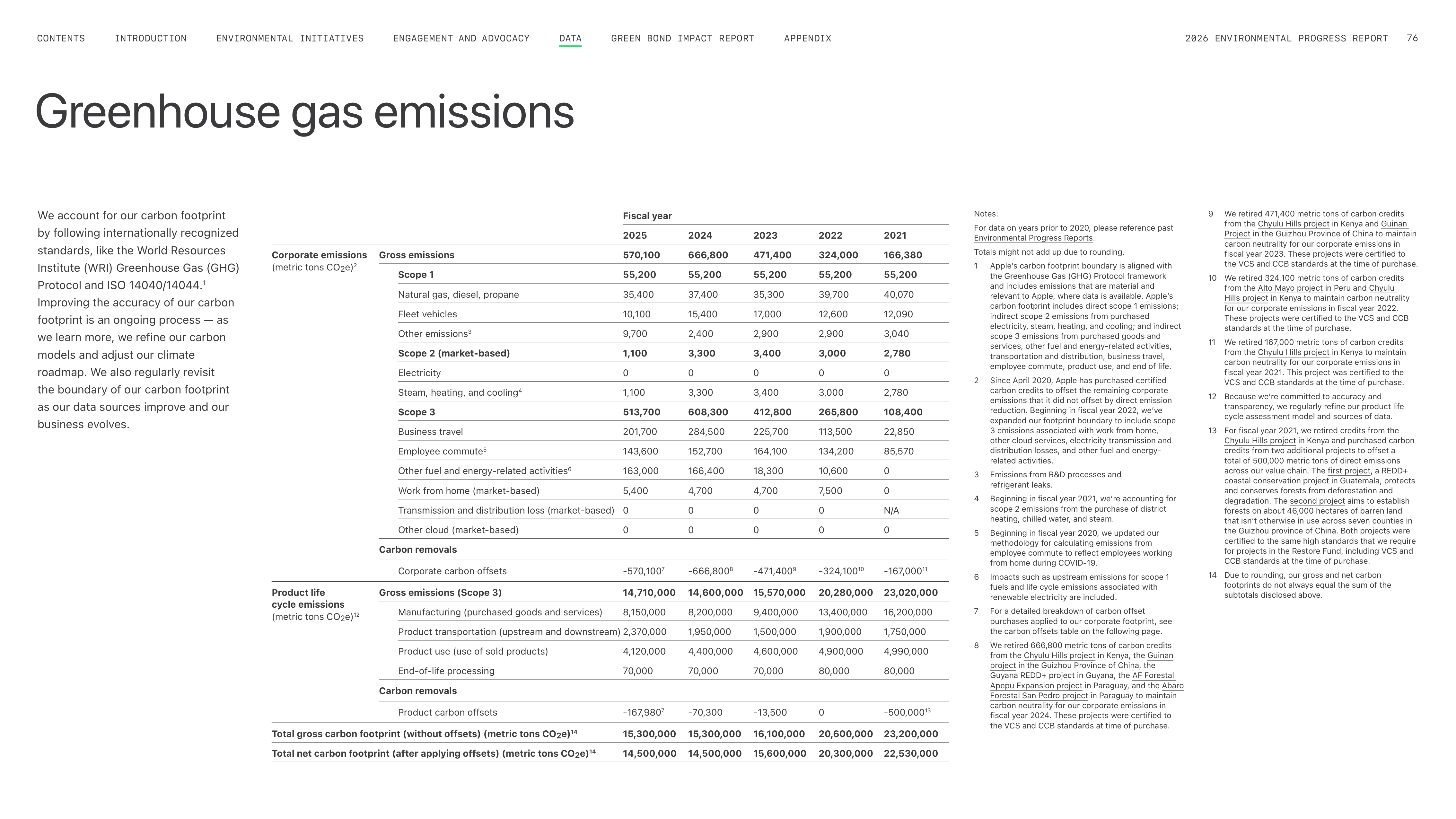Click the 'End-of-life processing' row label
This screenshot has height=819, width=1456.
(x=446, y=672)
